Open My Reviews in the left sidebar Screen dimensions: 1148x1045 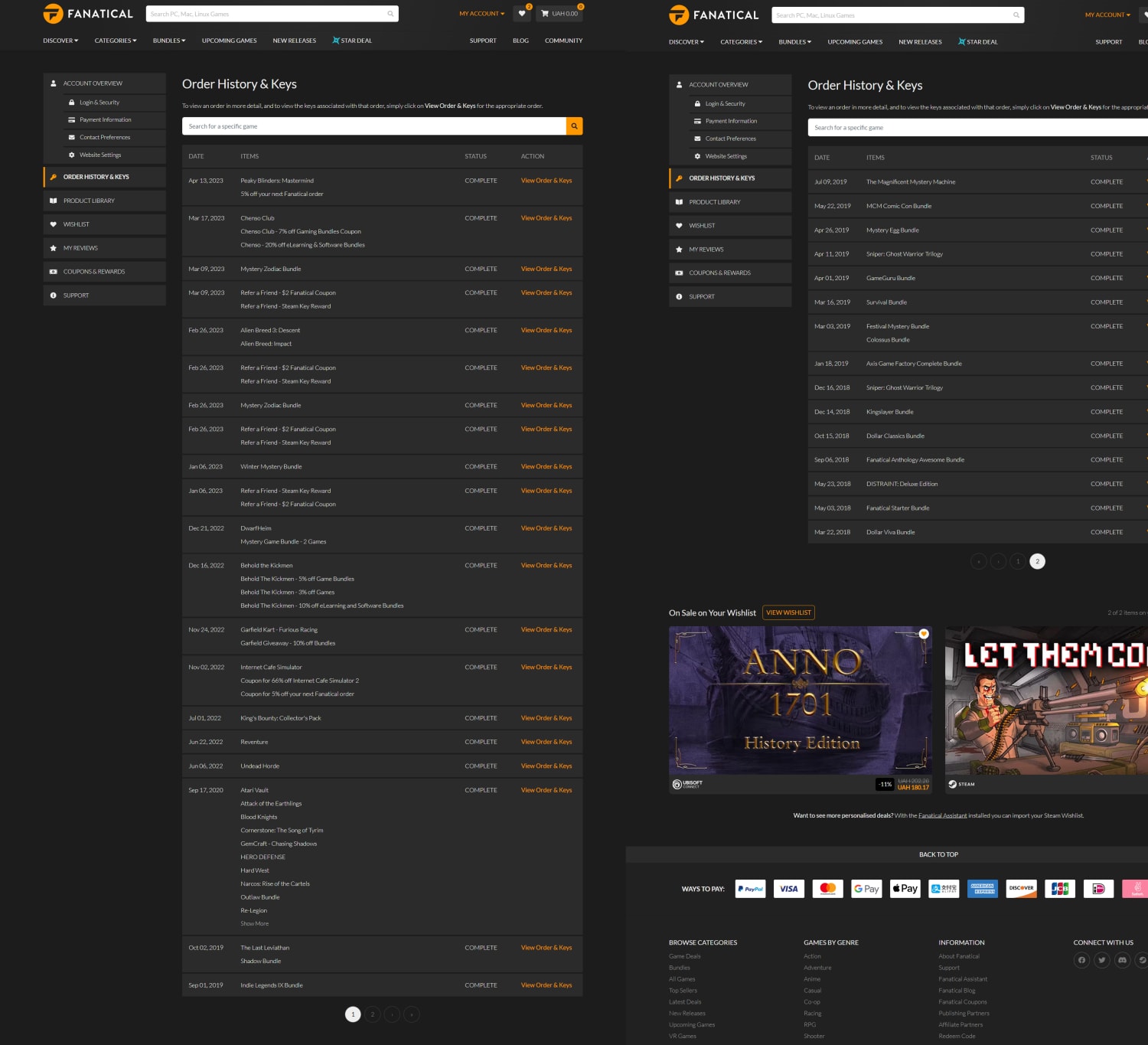click(x=105, y=248)
